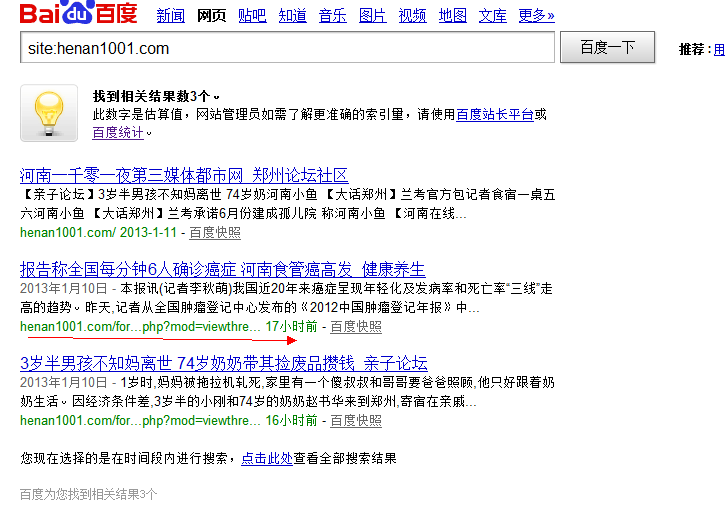Click 点击此处 to view all search results
Screen dimensions: 725x529
pos(266,459)
